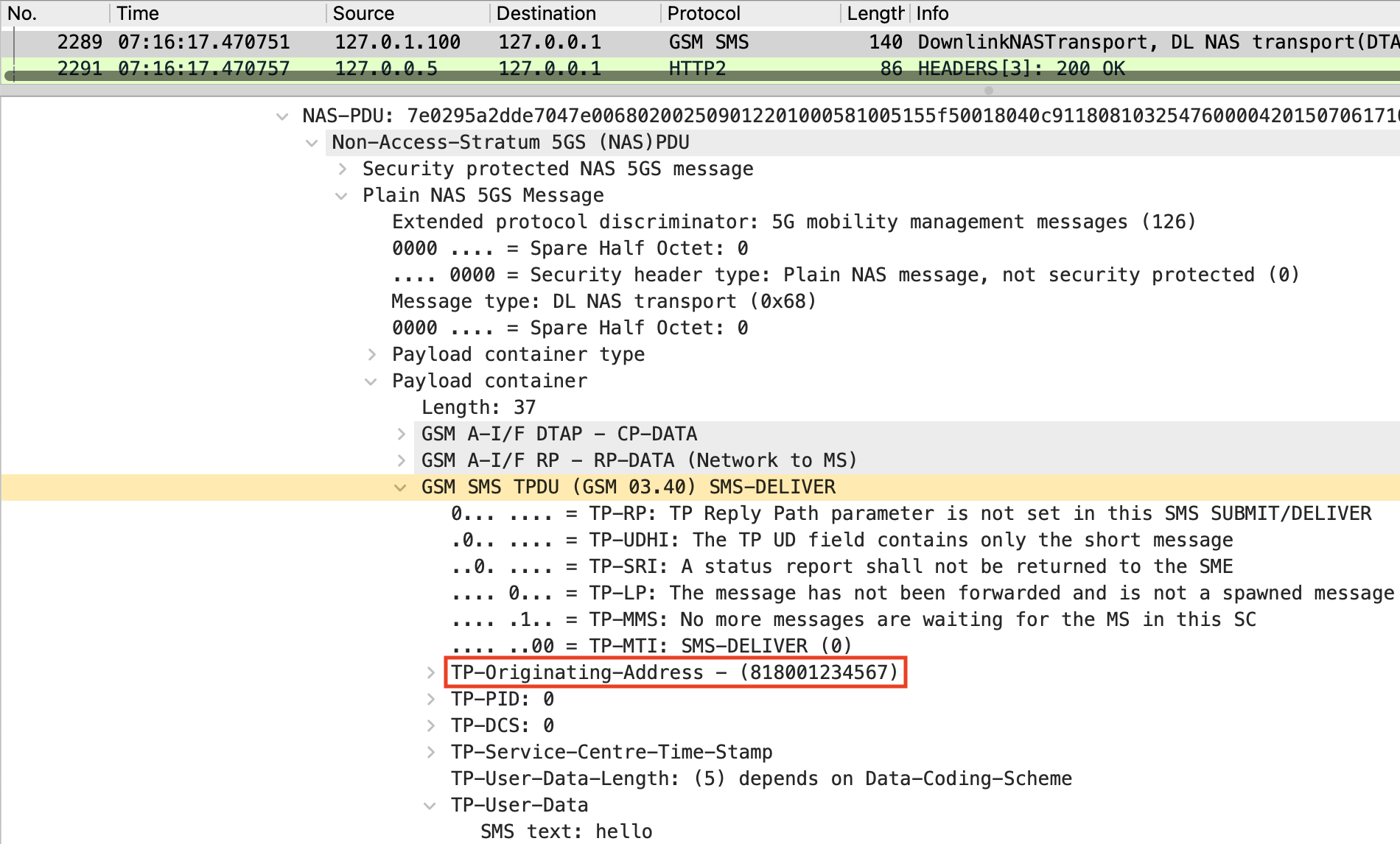The width and height of the screenshot is (1400, 844).
Task: Expand the Payload container type node
Action: click(x=372, y=355)
